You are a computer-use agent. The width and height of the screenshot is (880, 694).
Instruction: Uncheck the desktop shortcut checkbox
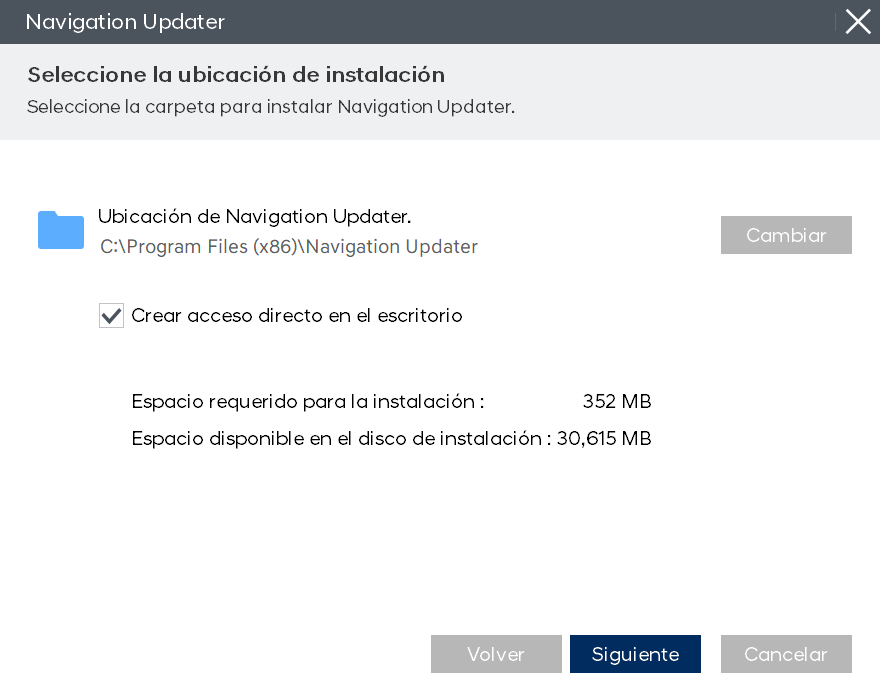(x=111, y=316)
